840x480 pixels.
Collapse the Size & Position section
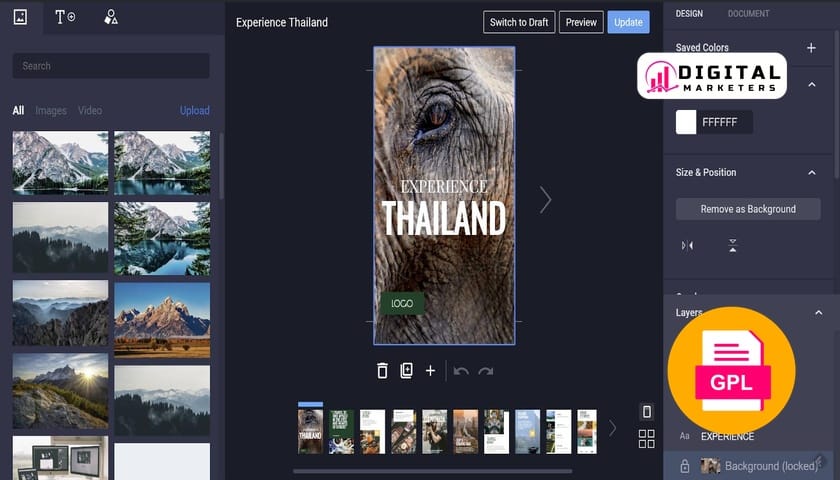811,173
